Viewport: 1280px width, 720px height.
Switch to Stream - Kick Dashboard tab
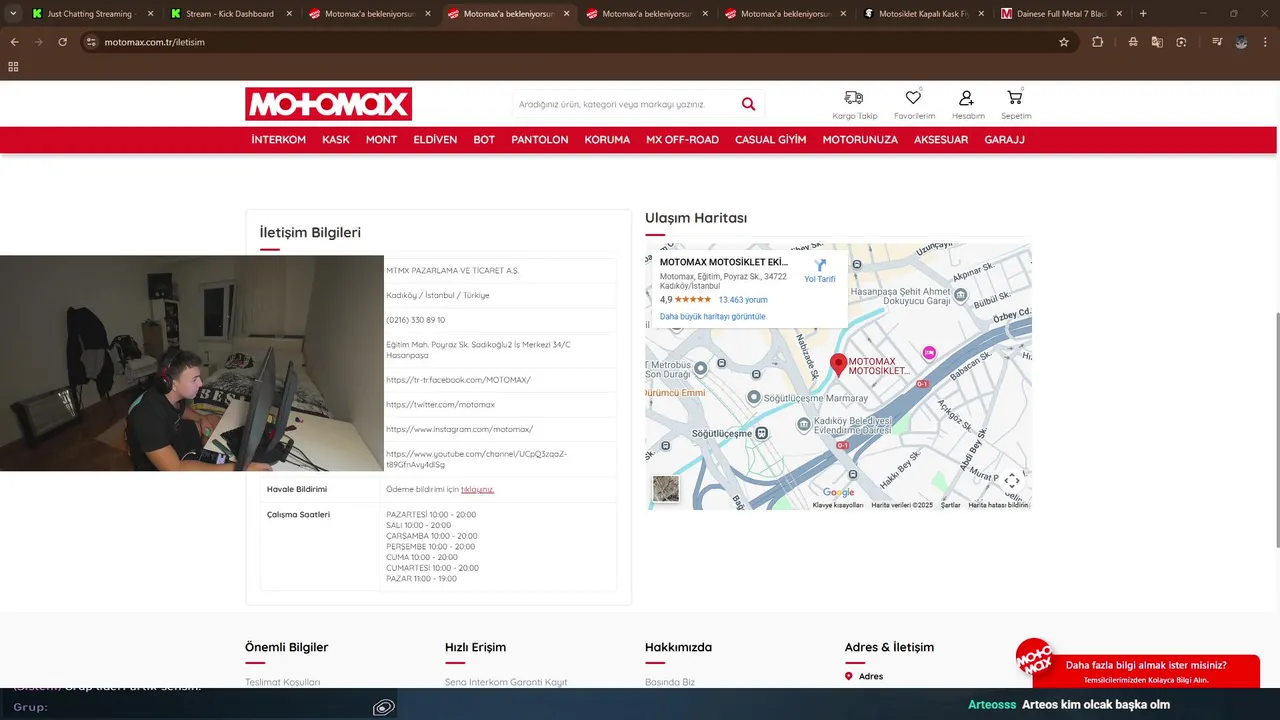(232, 14)
